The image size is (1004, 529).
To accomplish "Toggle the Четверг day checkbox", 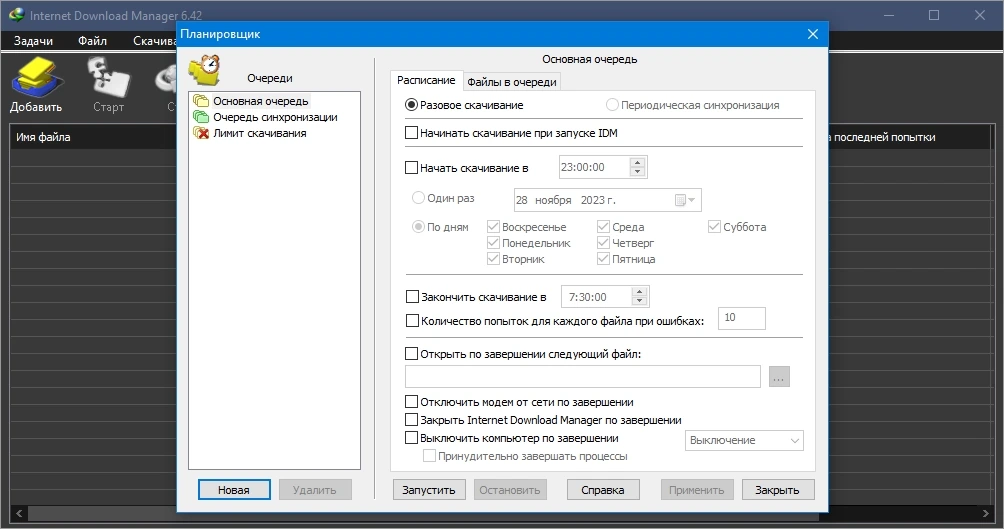I will 603,243.
